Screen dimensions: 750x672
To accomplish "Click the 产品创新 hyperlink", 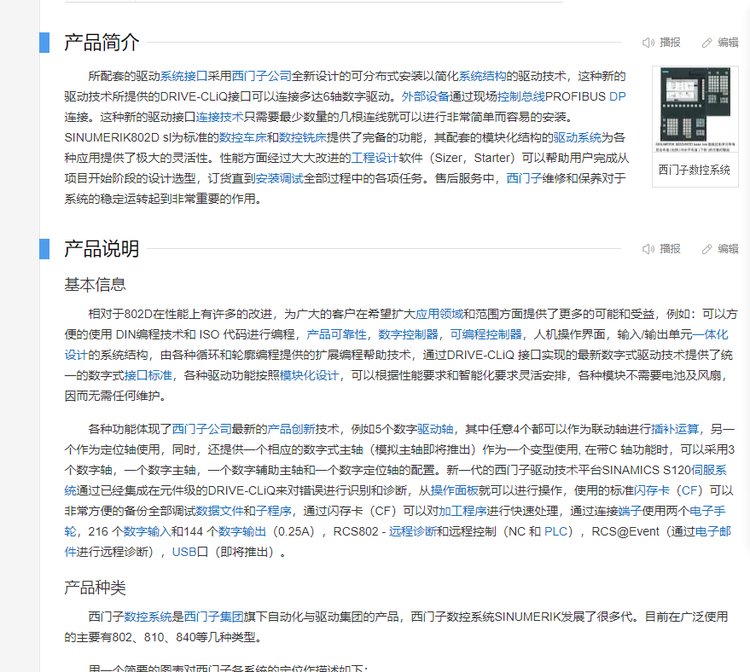I will (x=291, y=429).
